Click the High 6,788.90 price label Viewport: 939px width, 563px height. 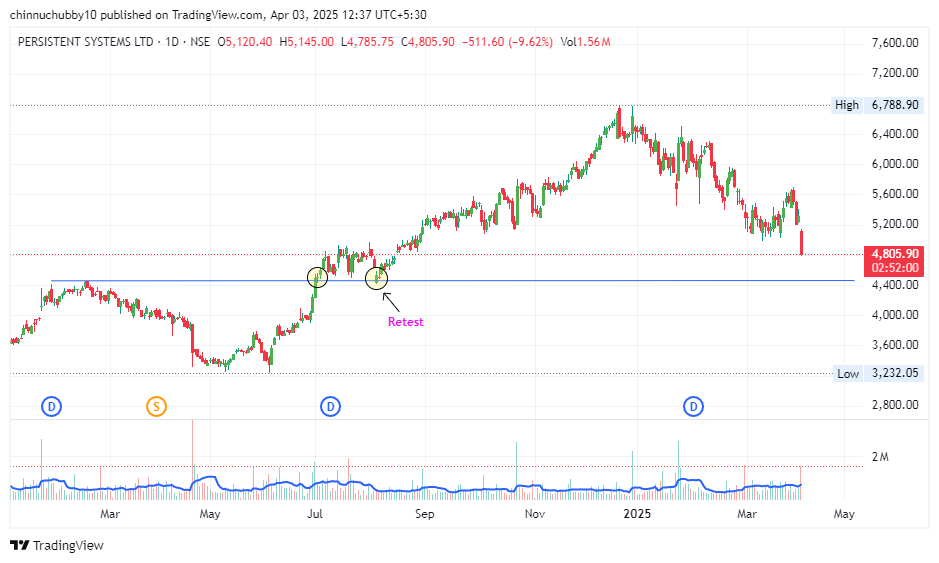[x=877, y=105]
